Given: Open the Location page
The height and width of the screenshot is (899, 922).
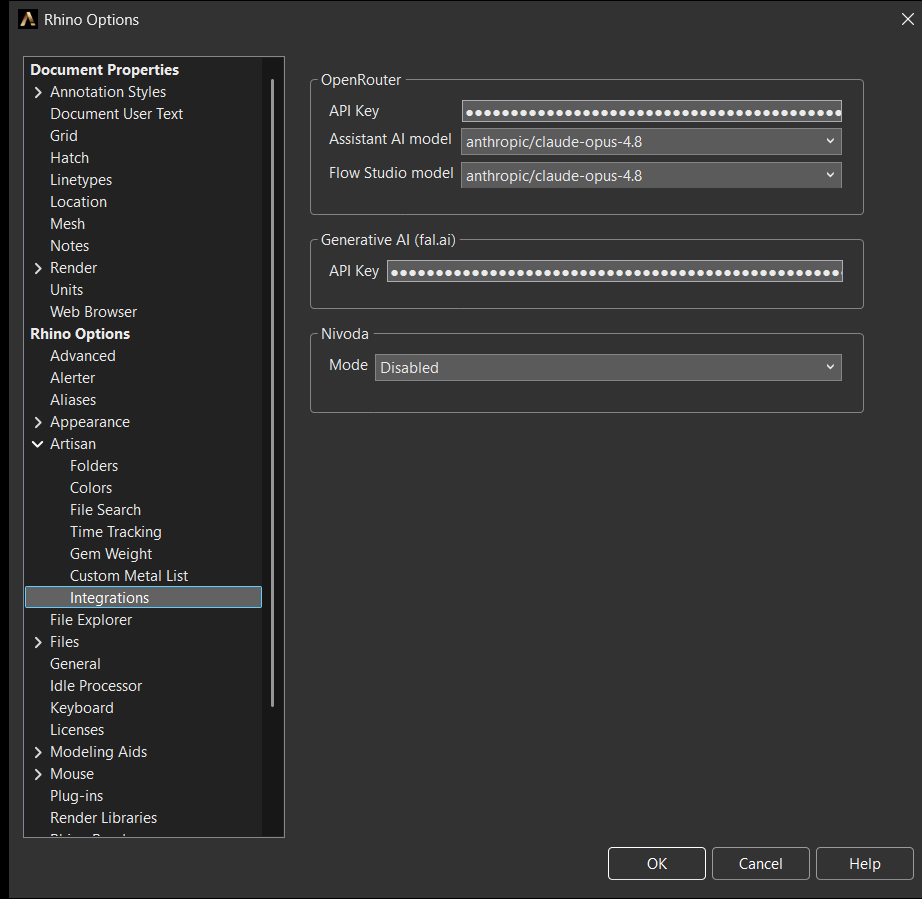Looking at the screenshot, I should point(78,202).
